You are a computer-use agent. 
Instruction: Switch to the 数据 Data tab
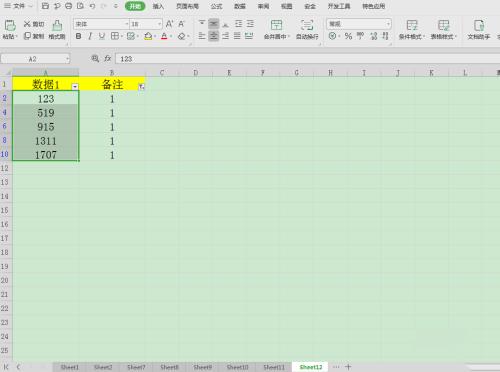coord(240,6)
